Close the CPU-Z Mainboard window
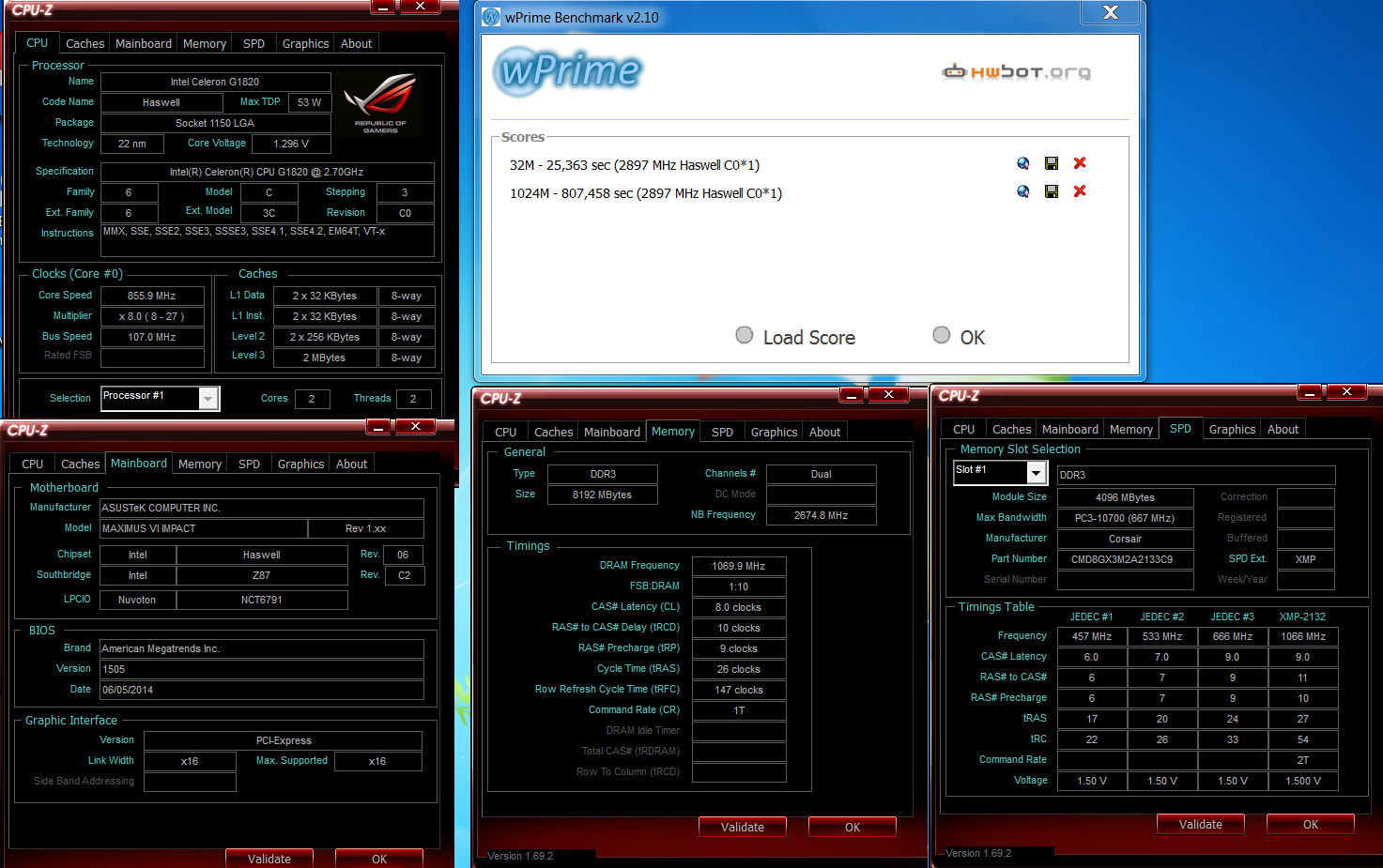Viewport: 1383px width, 868px height. click(x=415, y=427)
